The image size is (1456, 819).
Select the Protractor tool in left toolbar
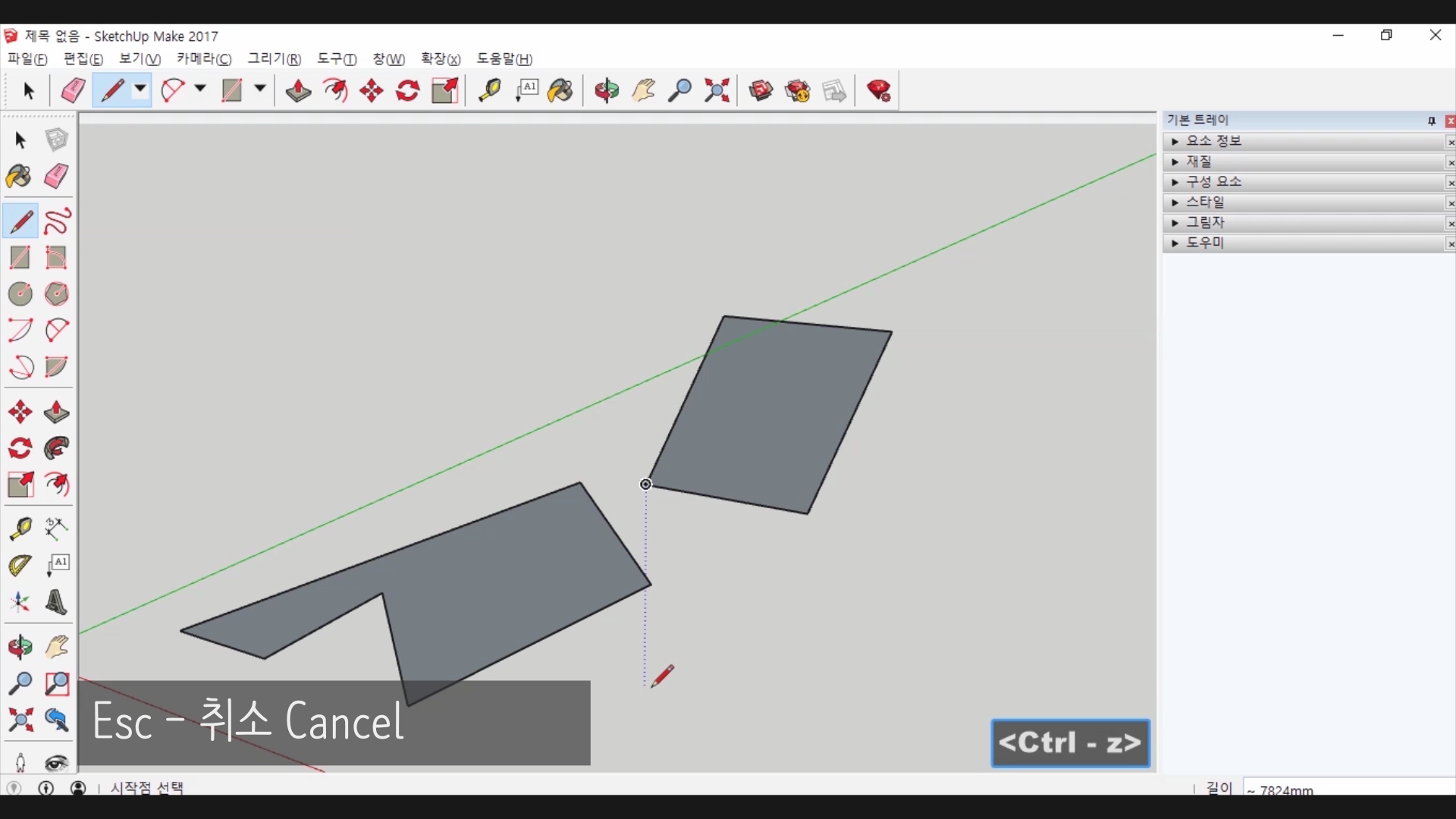coord(20,566)
